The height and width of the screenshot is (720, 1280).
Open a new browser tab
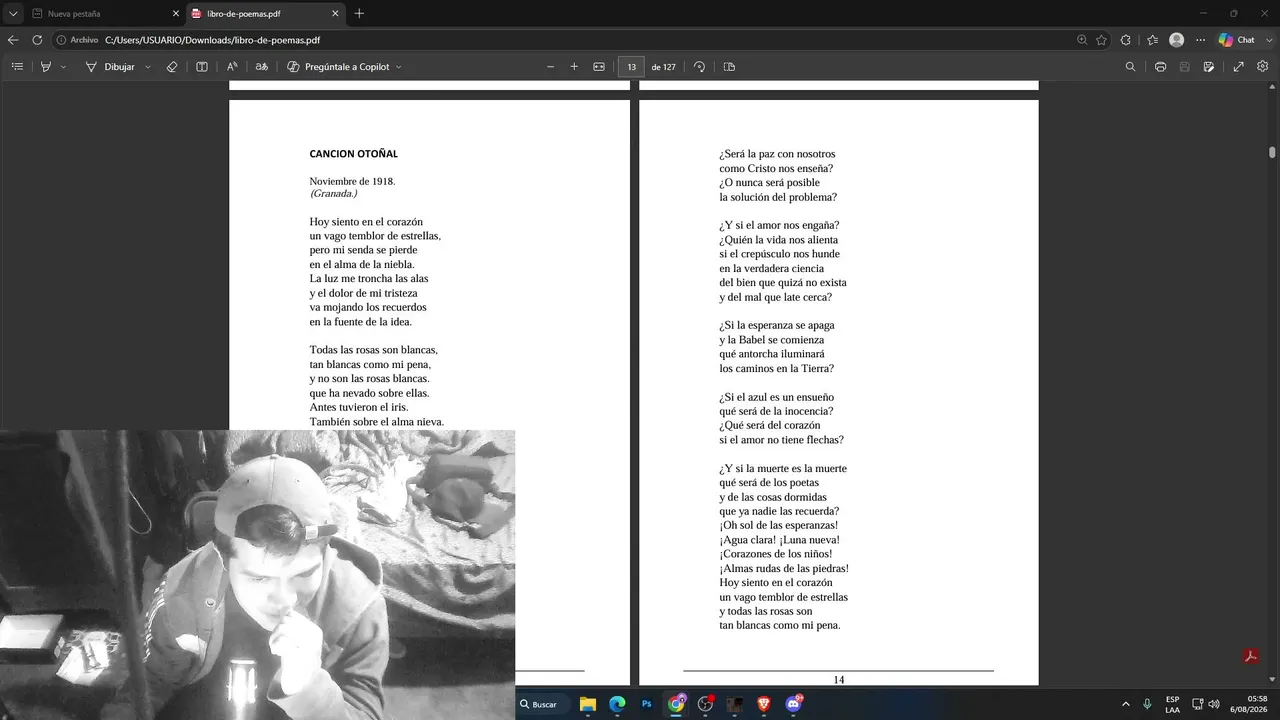coord(359,14)
